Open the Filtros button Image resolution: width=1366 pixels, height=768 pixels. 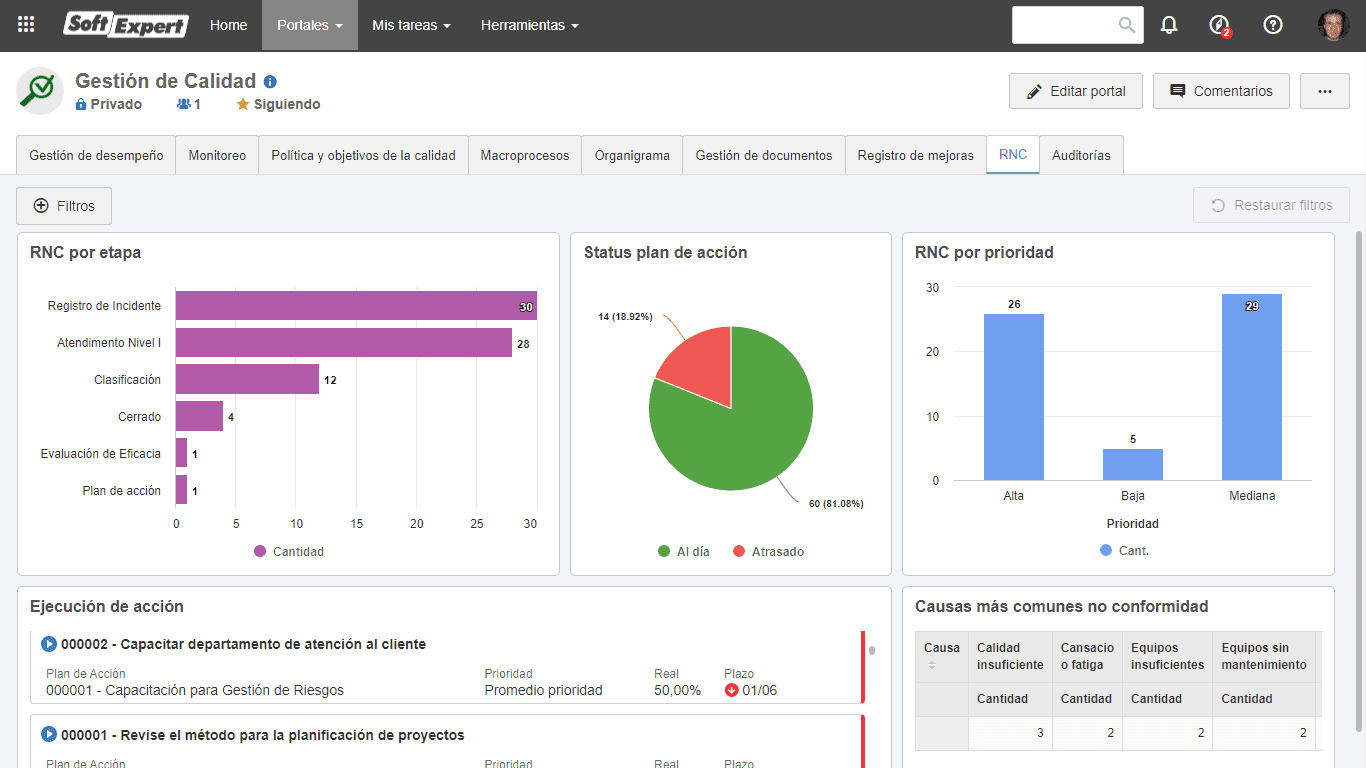point(64,206)
